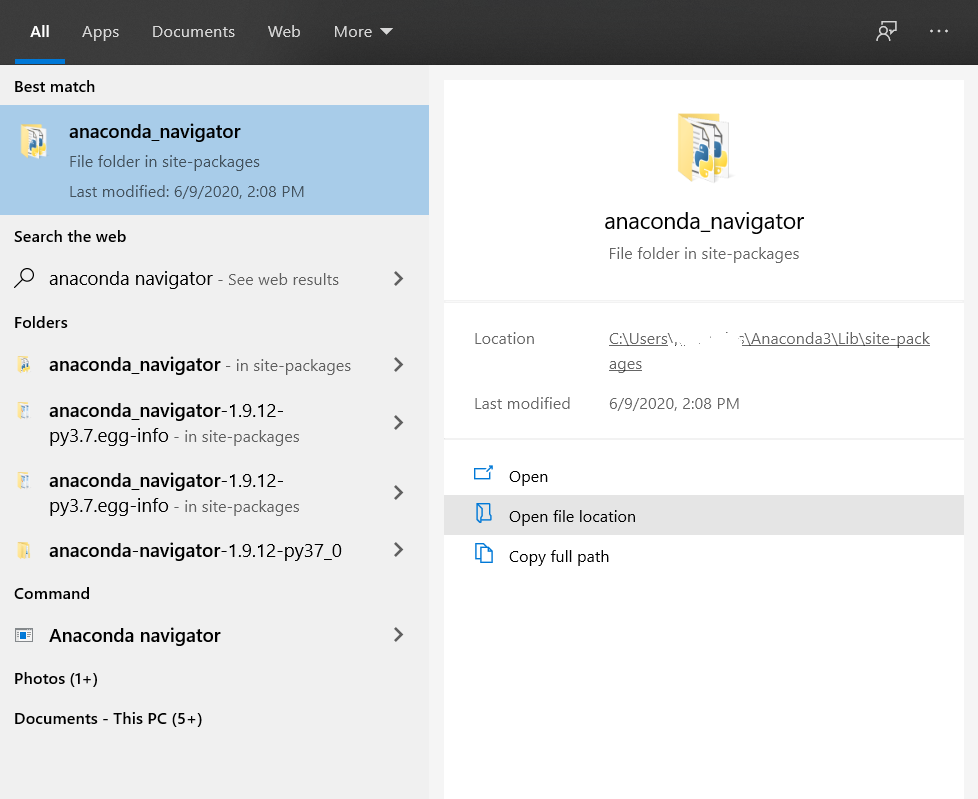
Task: Expand the More dropdown filter
Action: coord(362,32)
